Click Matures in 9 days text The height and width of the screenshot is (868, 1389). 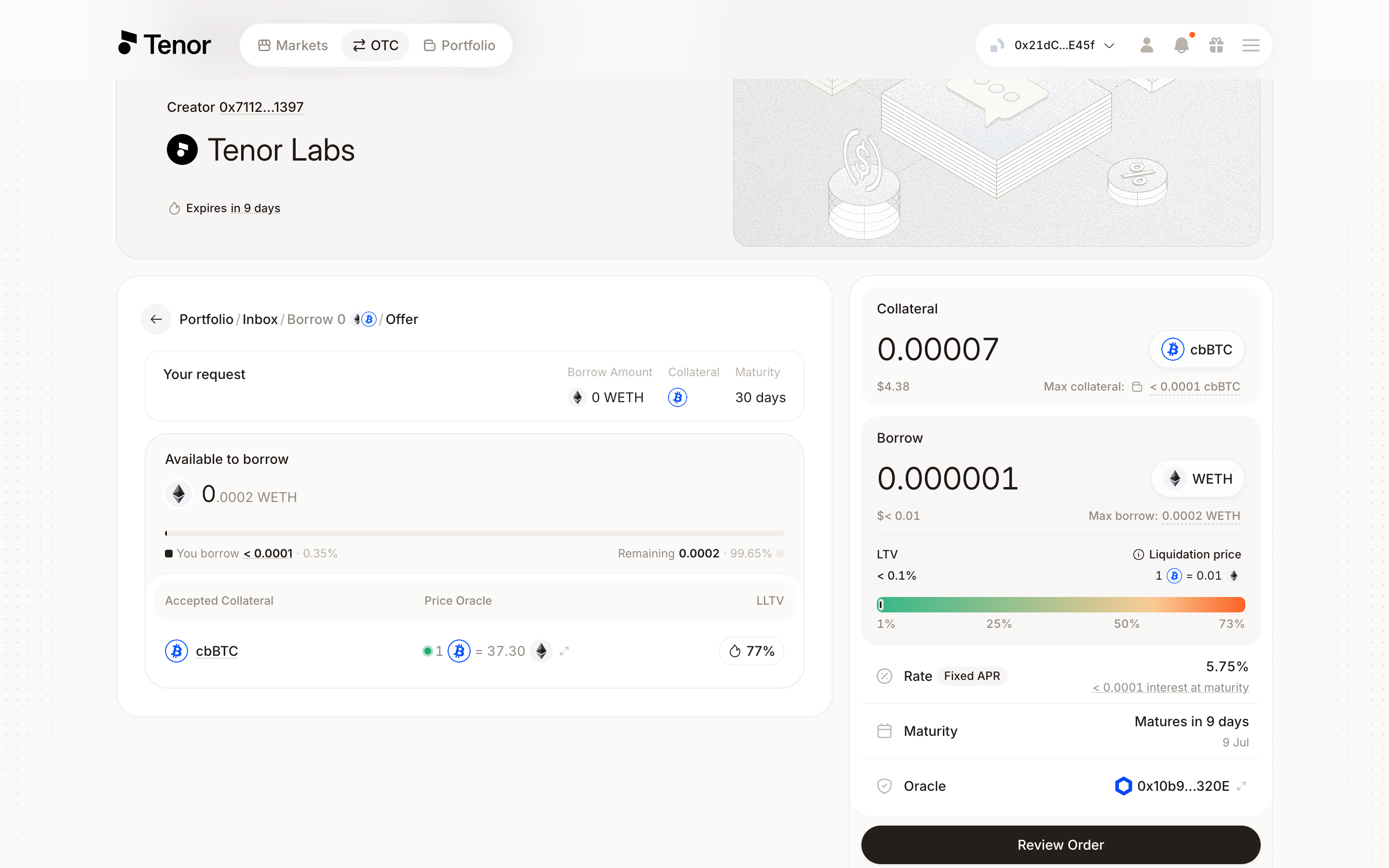[1192, 721]
